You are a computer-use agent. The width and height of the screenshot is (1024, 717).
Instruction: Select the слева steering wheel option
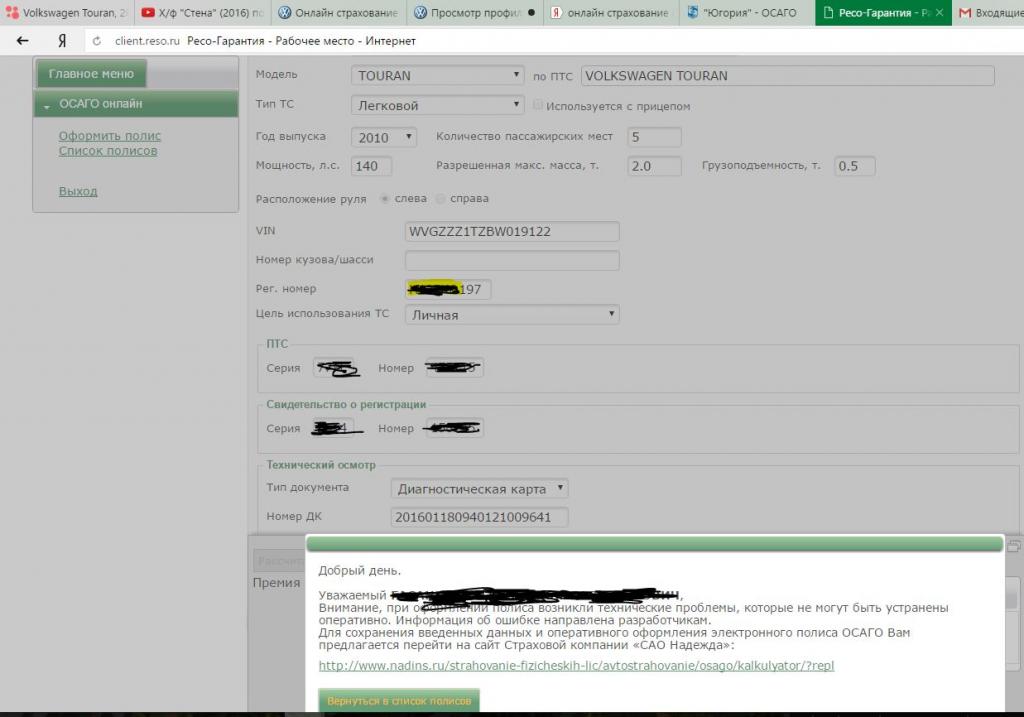[385, 199]
